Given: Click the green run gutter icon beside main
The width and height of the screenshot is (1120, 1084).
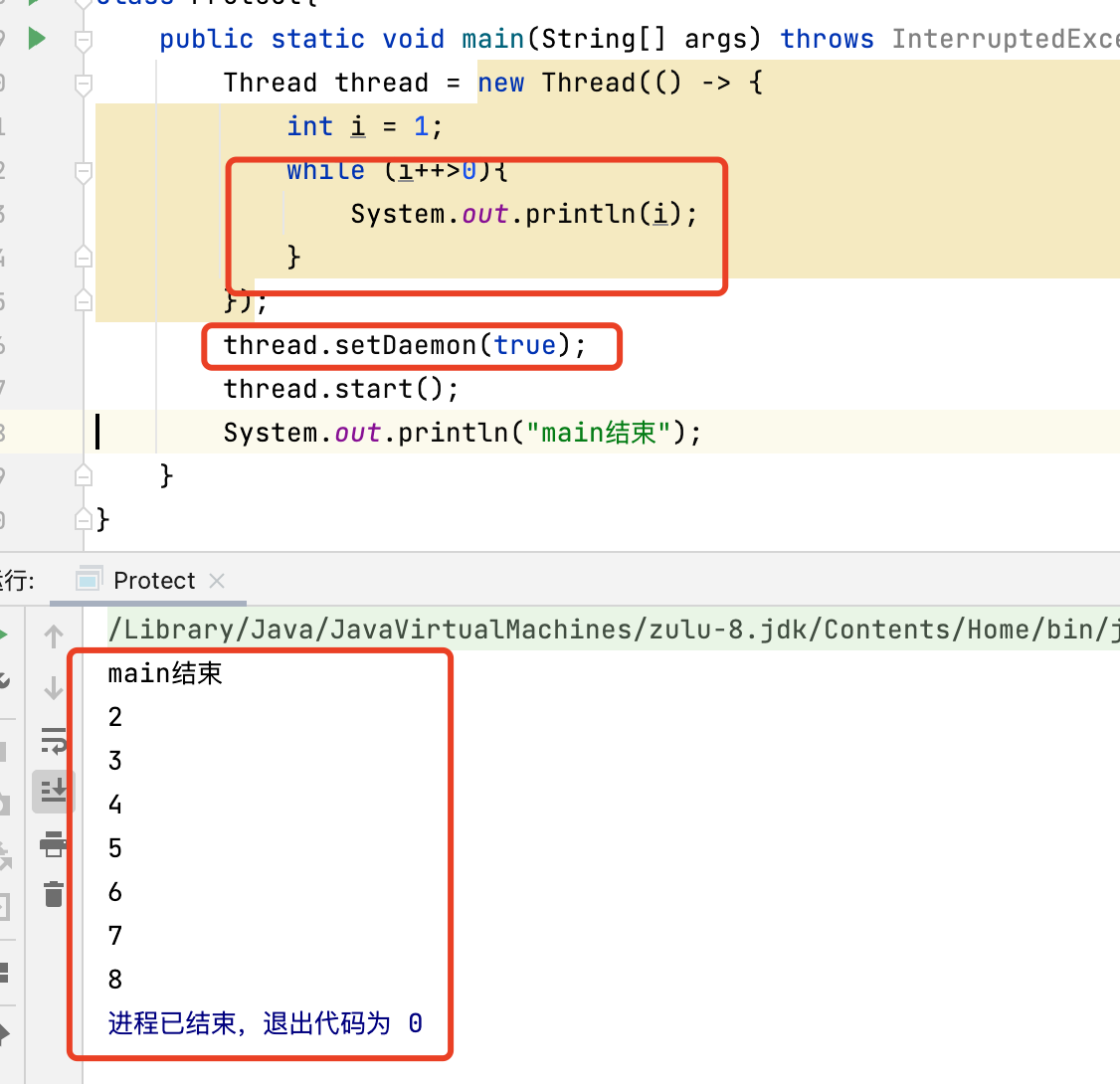Looking at the screenshot, I should click(x=37, y=39).
